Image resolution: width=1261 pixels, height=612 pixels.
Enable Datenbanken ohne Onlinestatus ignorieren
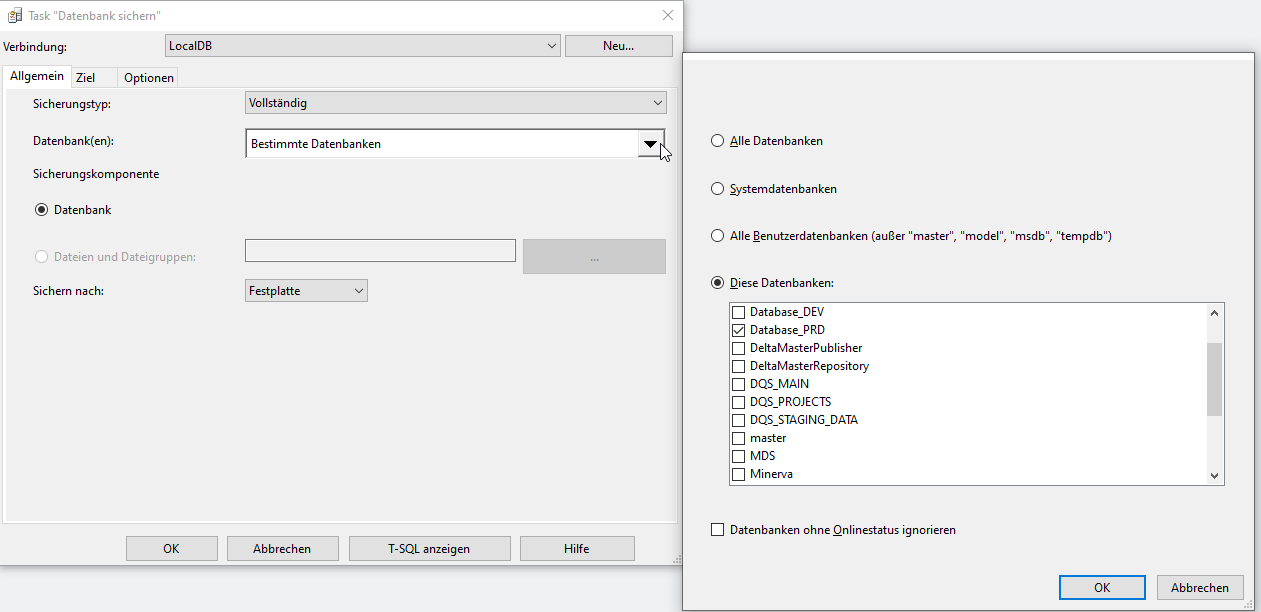click(x=717, y=530)
